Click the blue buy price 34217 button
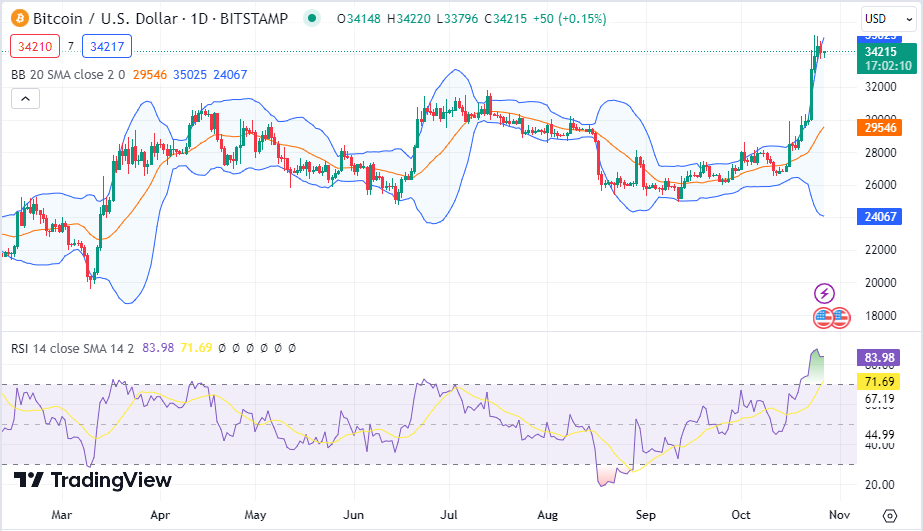Image resolution: width=923 pixels, height=531 pixels. click(106, 46)
